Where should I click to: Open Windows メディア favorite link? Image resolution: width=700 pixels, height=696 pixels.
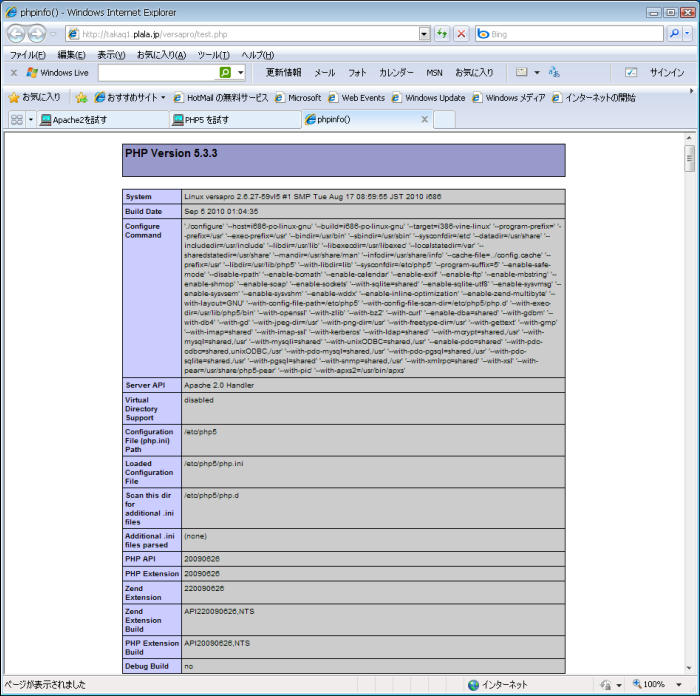(x=508, y=97)
